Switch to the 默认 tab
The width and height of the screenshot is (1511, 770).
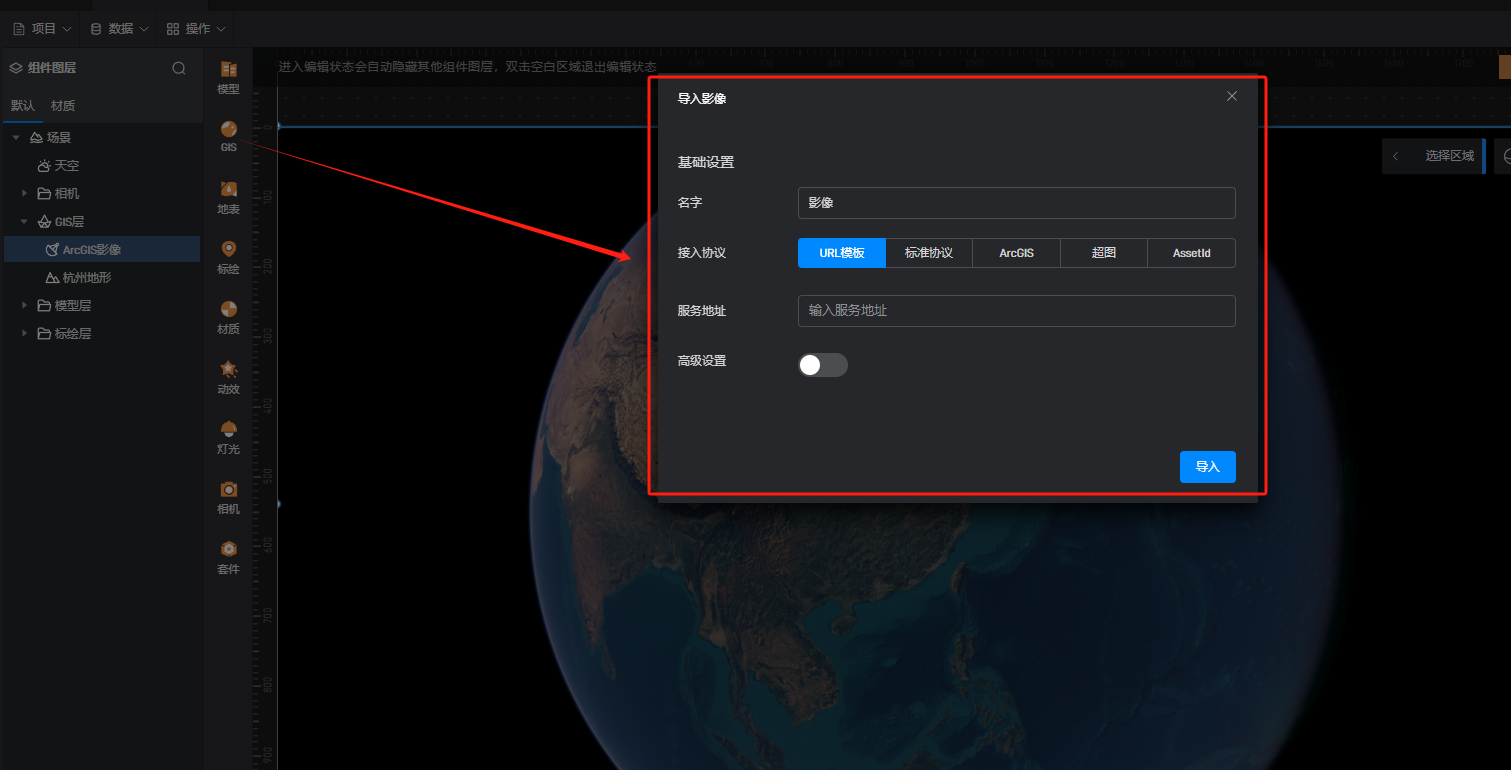click(23, 105)
